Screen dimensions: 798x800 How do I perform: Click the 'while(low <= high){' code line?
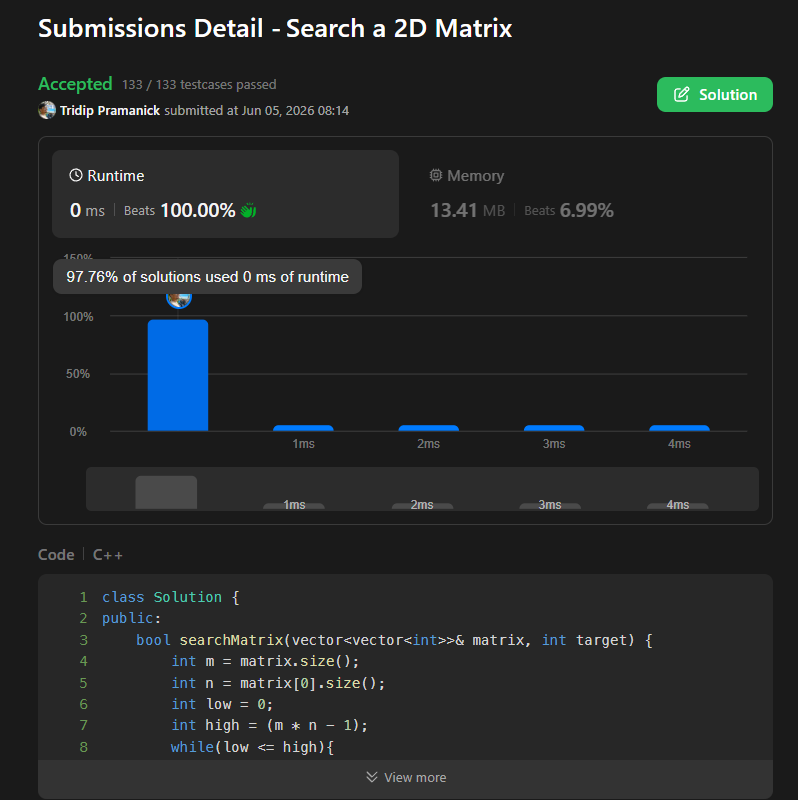pos(252,747)
